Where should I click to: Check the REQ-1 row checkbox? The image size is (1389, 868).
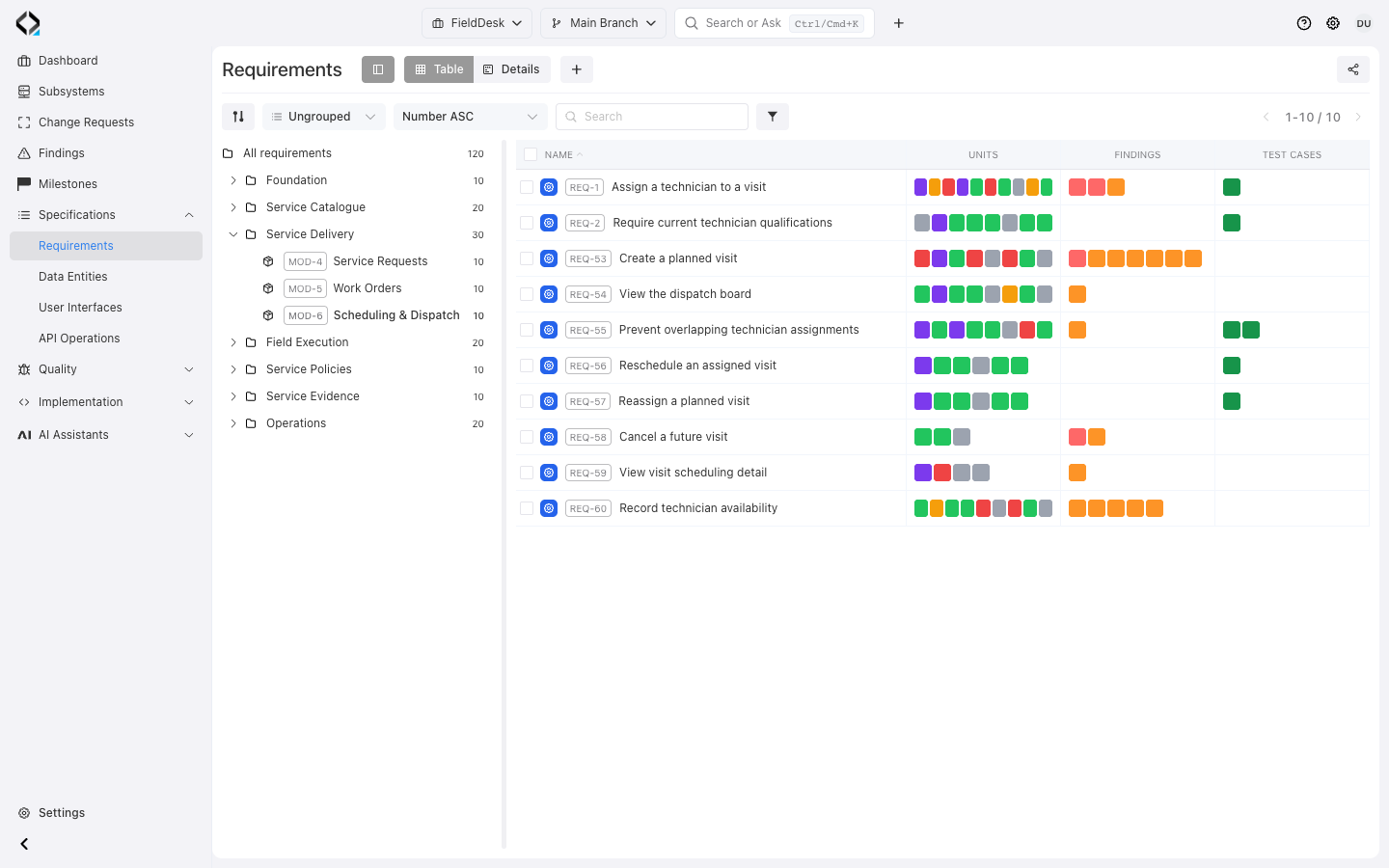(527, 187)
